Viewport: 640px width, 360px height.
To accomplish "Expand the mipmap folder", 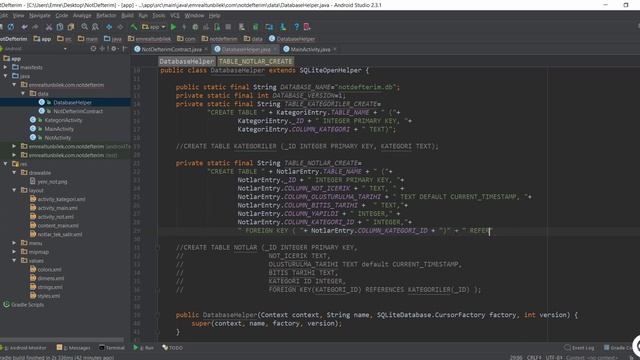I will coord(14,252).
